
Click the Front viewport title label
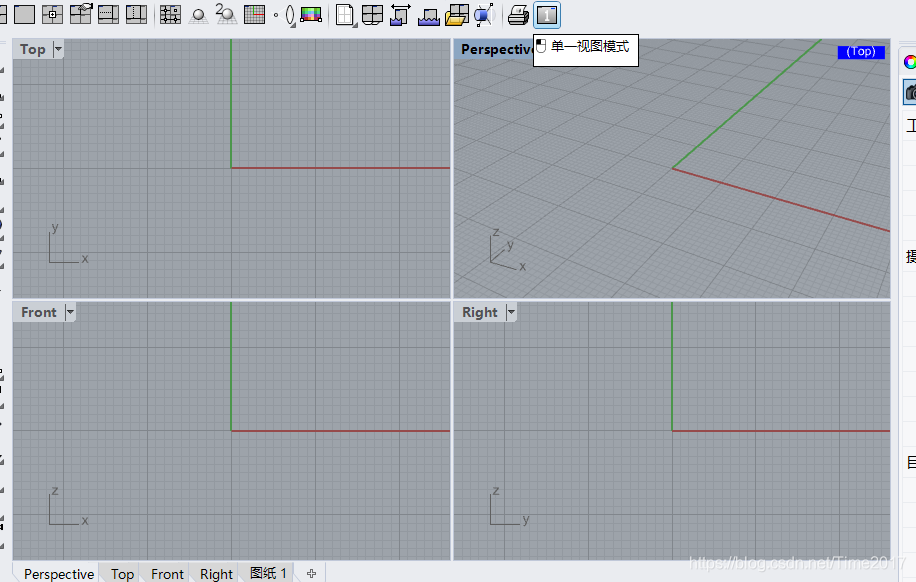click(x=39, y=312)
